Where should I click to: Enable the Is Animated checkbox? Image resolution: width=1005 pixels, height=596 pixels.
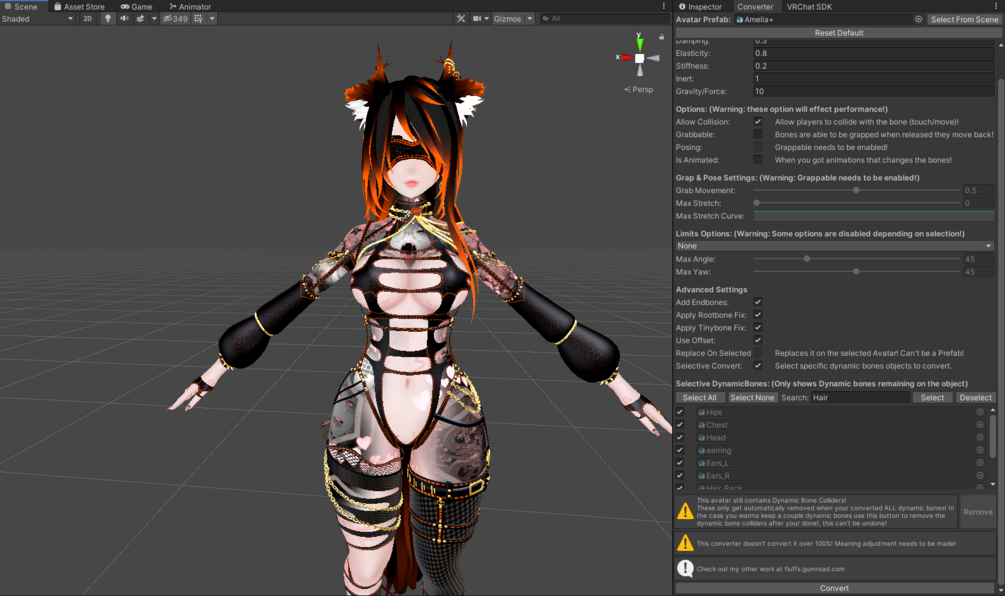point(758,160)
